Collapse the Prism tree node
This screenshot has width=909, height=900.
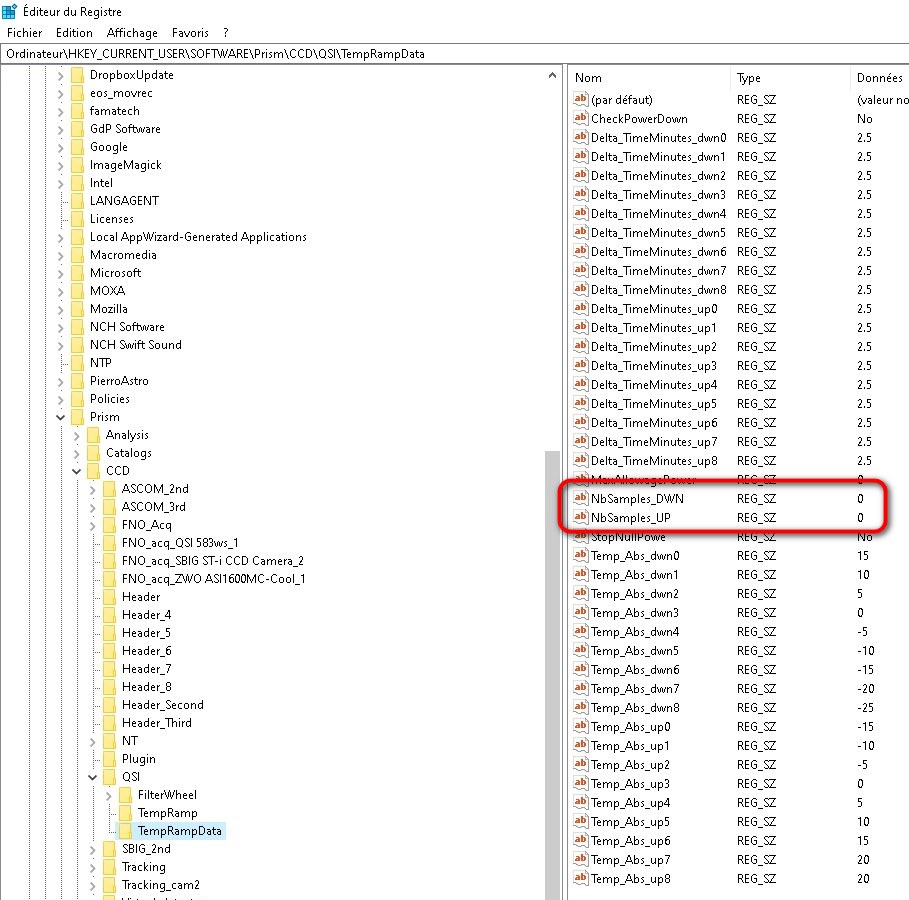tap(61, 417)
